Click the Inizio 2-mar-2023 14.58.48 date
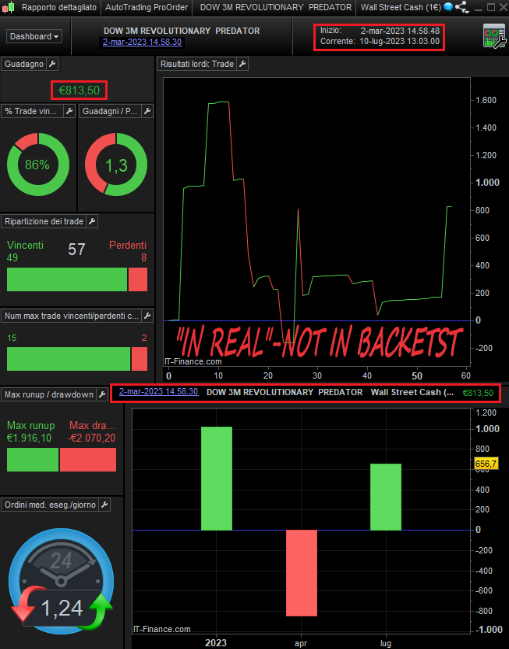The height and width of the screenshot is (649, 509). 400,31
